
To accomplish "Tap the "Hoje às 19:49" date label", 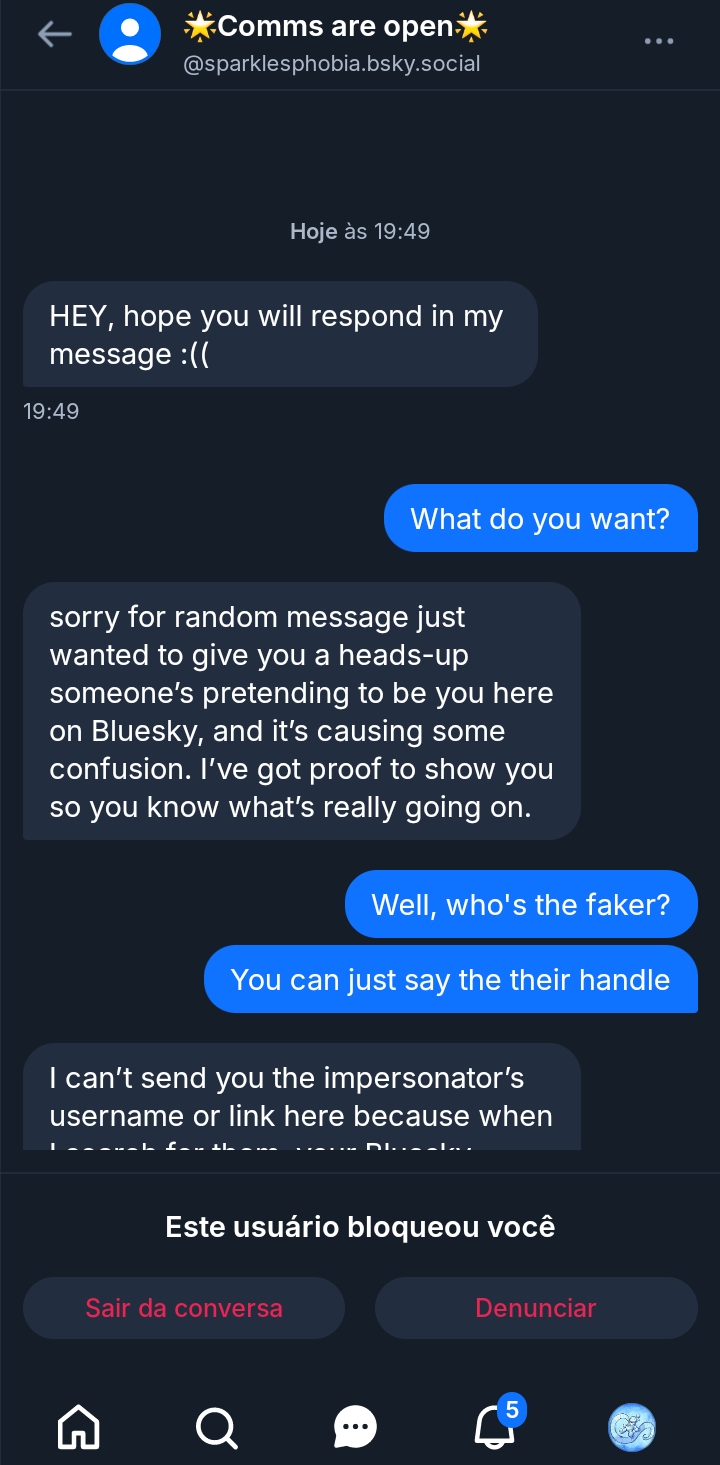I will pyautogui.click(x=360, y=231).
